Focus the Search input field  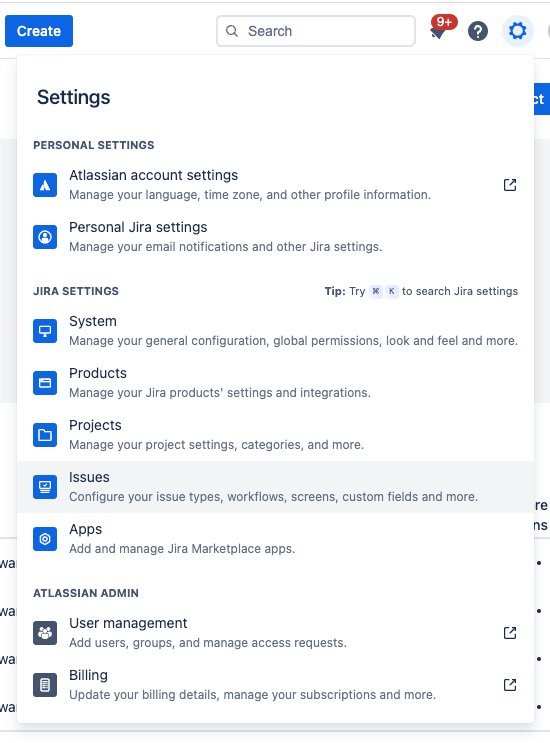click(316, 31)
